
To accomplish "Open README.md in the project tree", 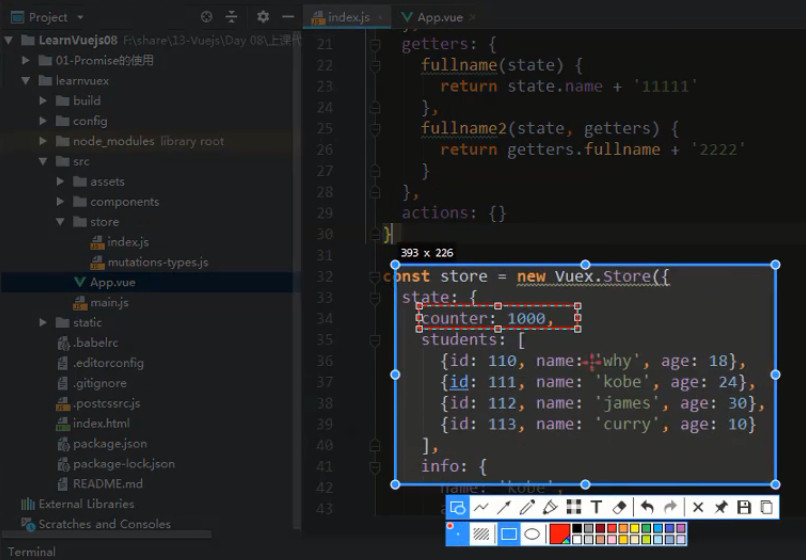I will 100,484.
